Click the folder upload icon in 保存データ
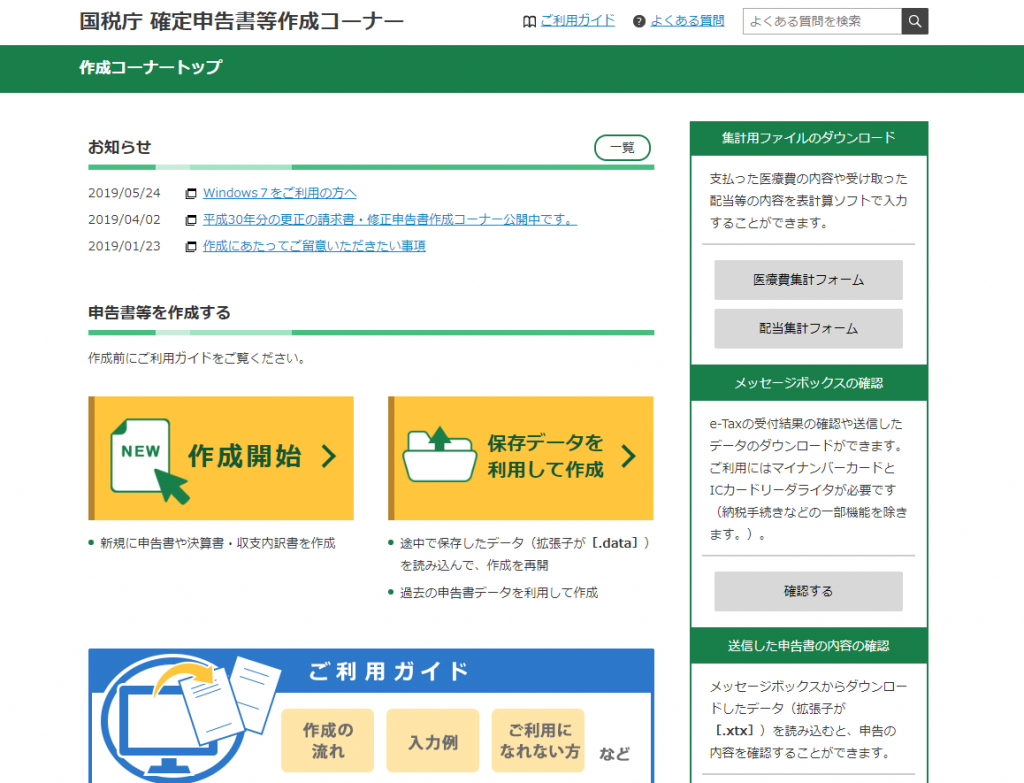Screen dimensions: 1024x783 coord(439,456)
